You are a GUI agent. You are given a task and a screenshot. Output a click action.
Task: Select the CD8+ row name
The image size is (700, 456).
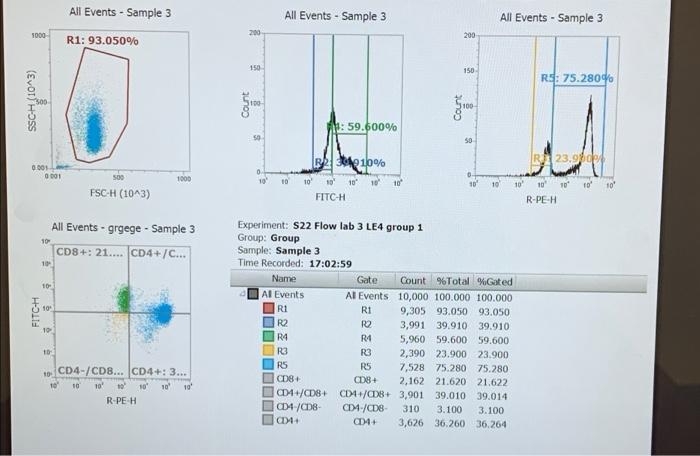pos(289,379)
